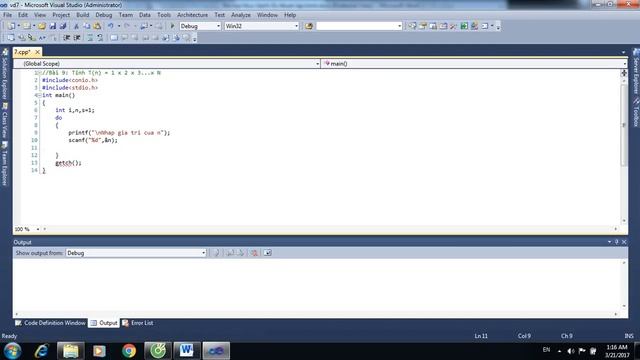The width and height of the screenshot is (640, 360).
Task: Click the Open File folder icon
Action: tap(42, 26)
